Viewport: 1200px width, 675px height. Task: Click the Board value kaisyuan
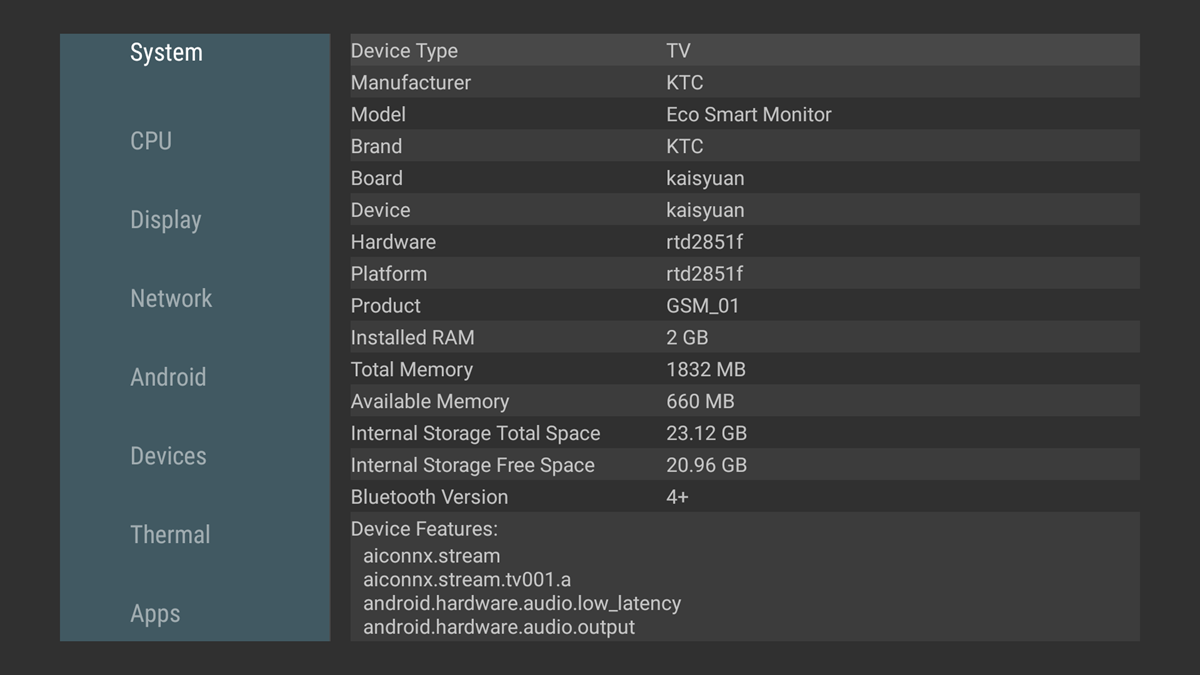[705, 179]
